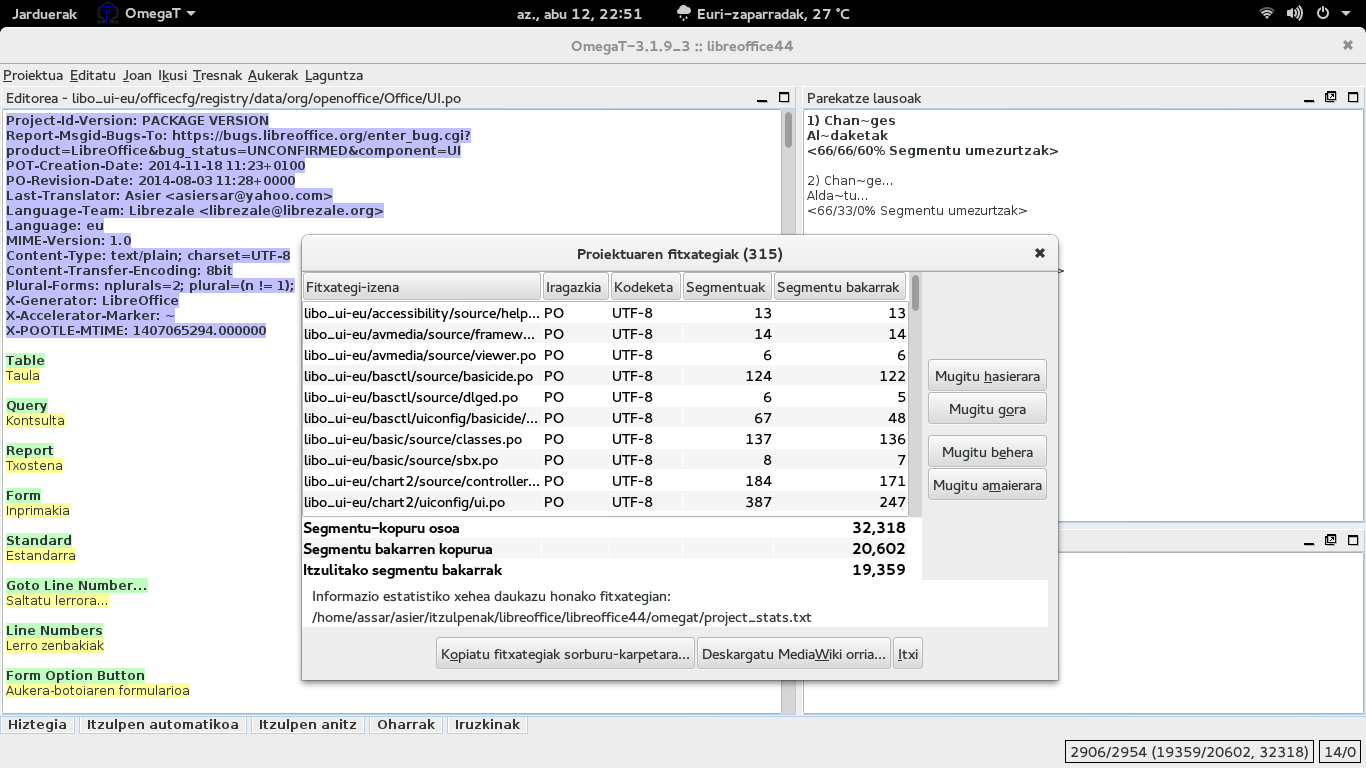Open the power system menu
1366x768 pixels.
(1330, 14)
